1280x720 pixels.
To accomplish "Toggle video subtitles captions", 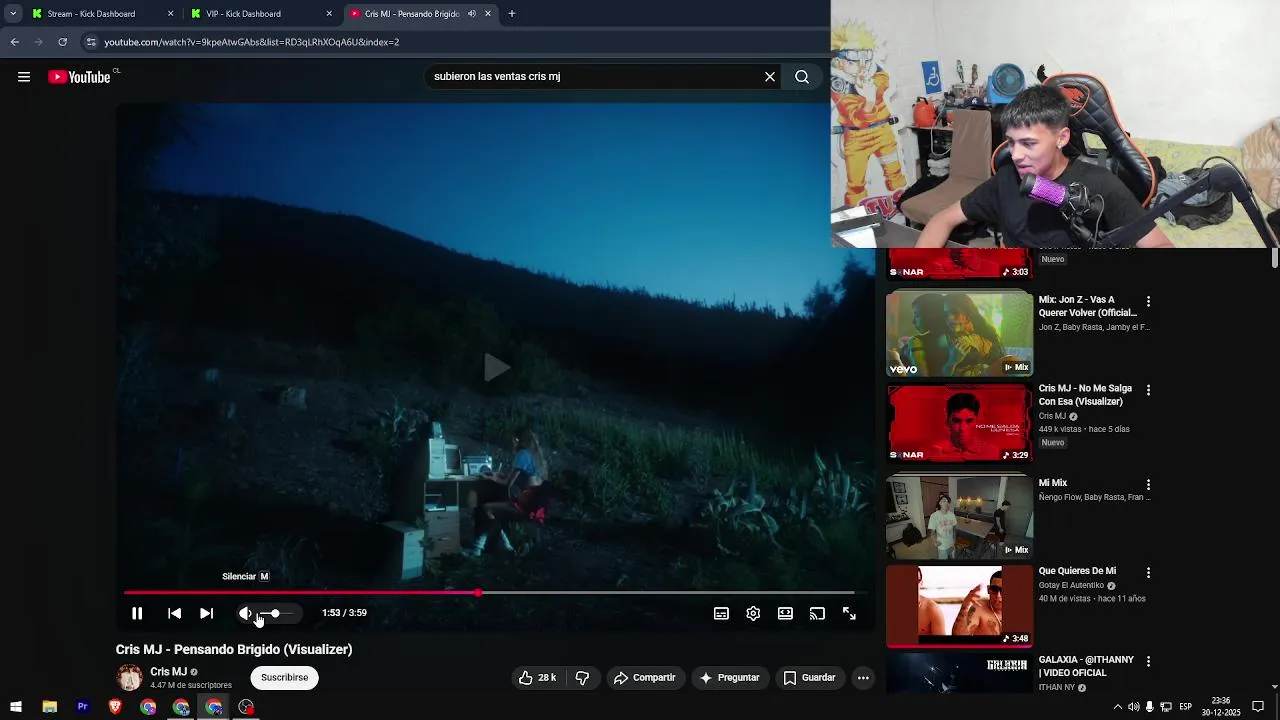I will point(721,613).
